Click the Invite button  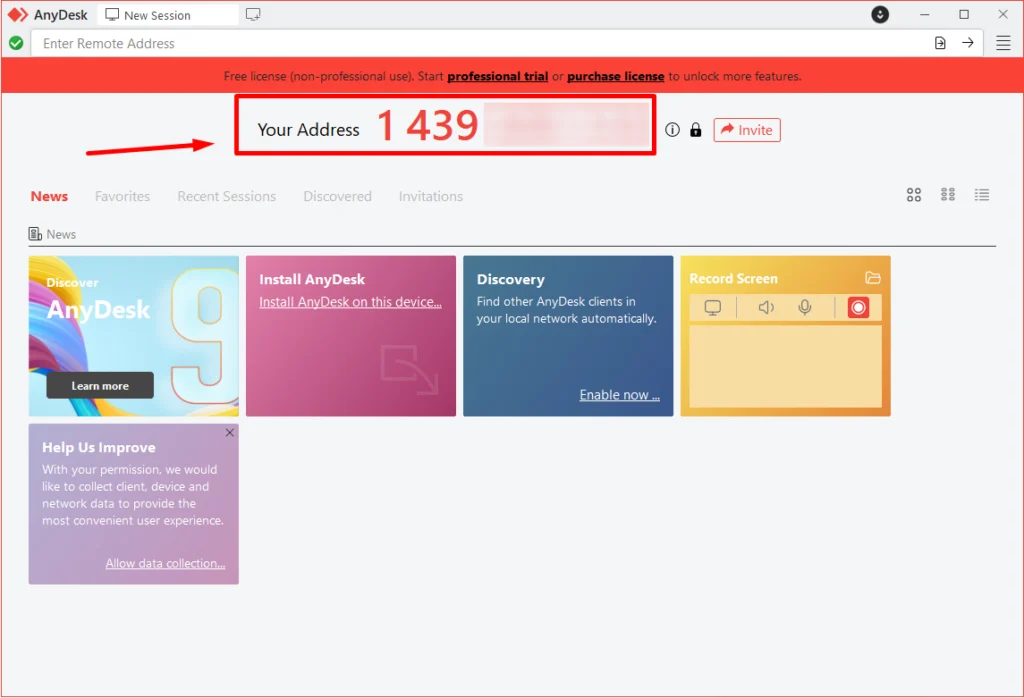[746, 130]
